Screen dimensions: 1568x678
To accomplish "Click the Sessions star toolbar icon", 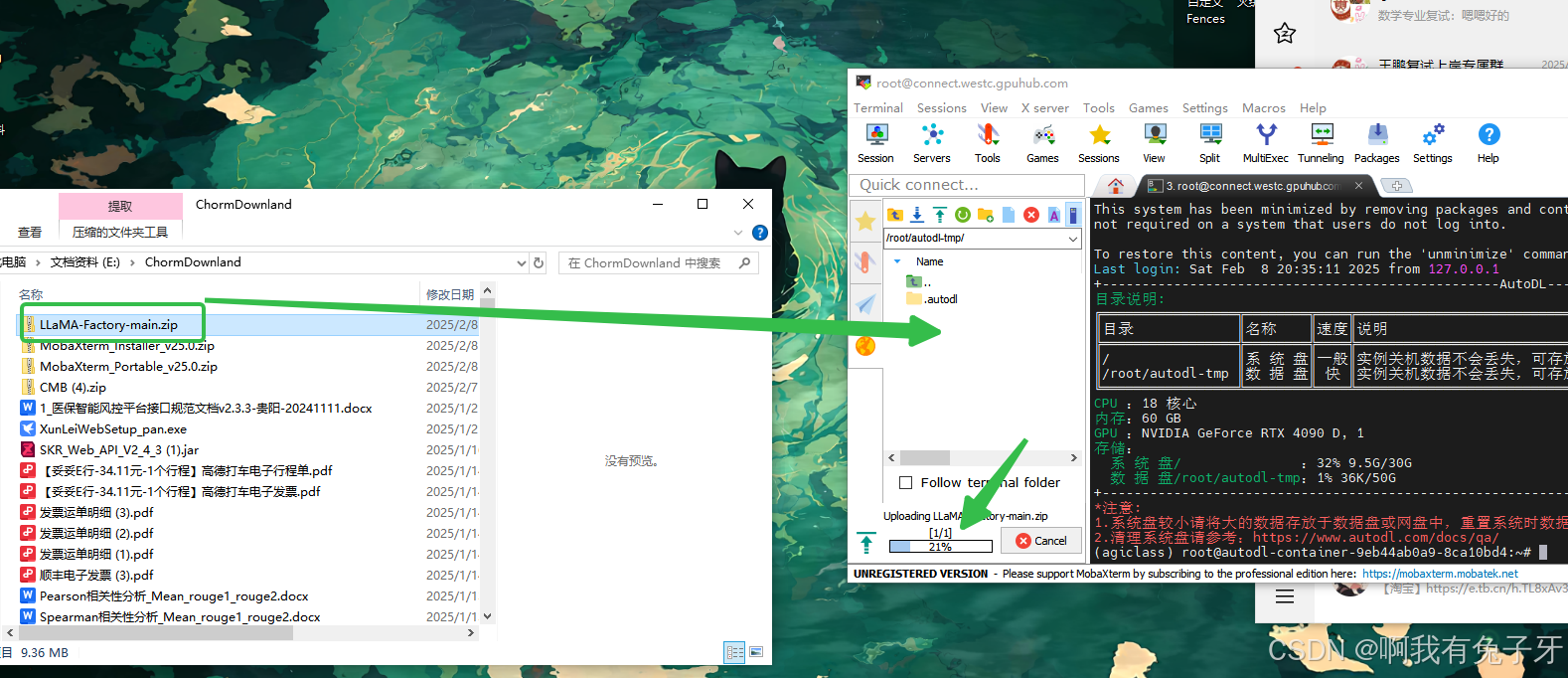I will [x=1099, y=143].
